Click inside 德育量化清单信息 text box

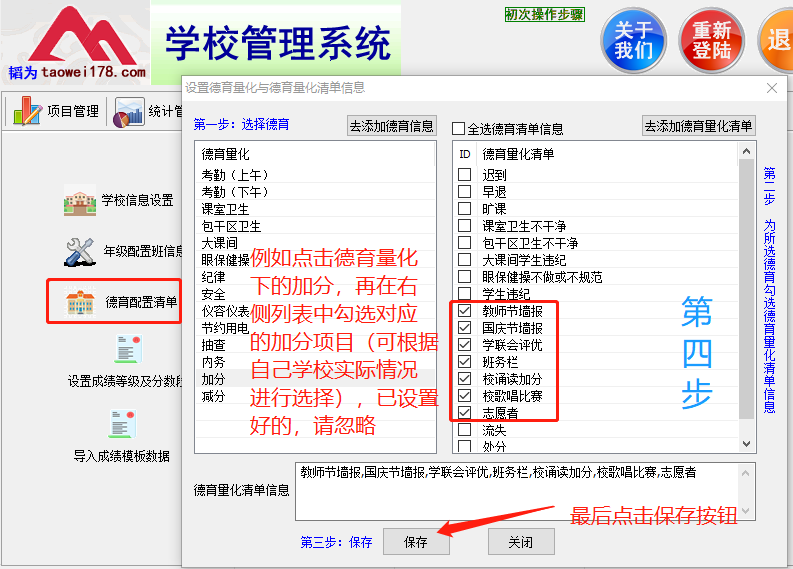[517, 491]
